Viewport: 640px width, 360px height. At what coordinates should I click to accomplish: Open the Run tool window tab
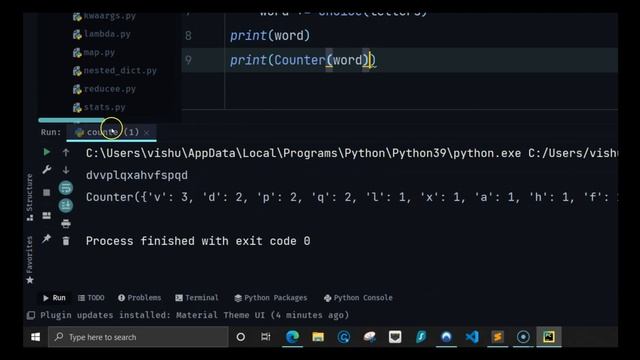point(54,298)
